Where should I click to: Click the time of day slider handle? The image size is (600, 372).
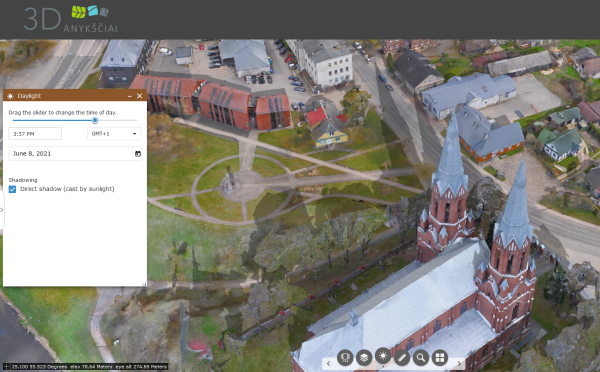[x=95, y=120]
